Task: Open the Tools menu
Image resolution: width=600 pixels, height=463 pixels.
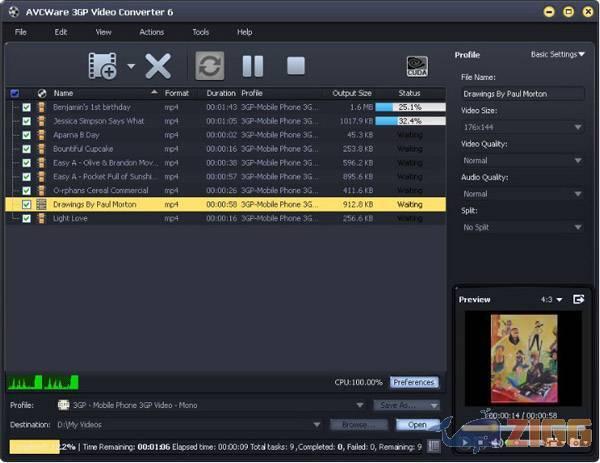Action: [x=200, y=32]
